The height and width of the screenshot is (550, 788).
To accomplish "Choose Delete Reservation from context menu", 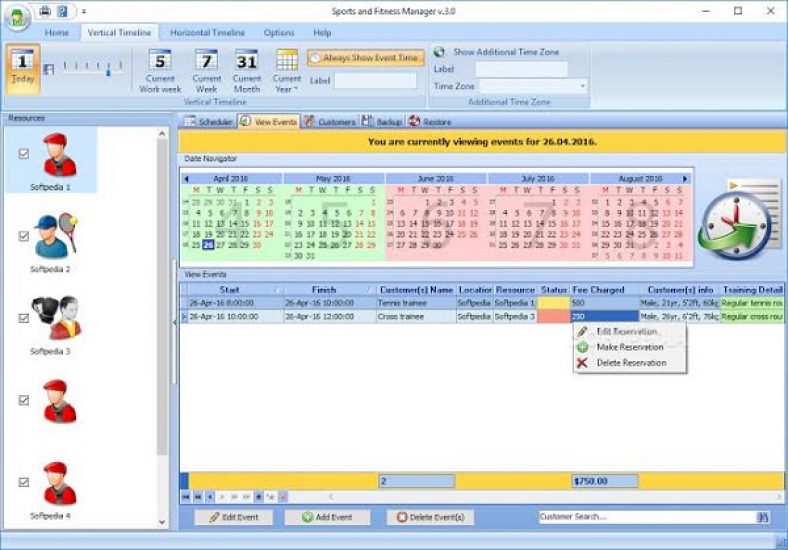I will (630, 362).
